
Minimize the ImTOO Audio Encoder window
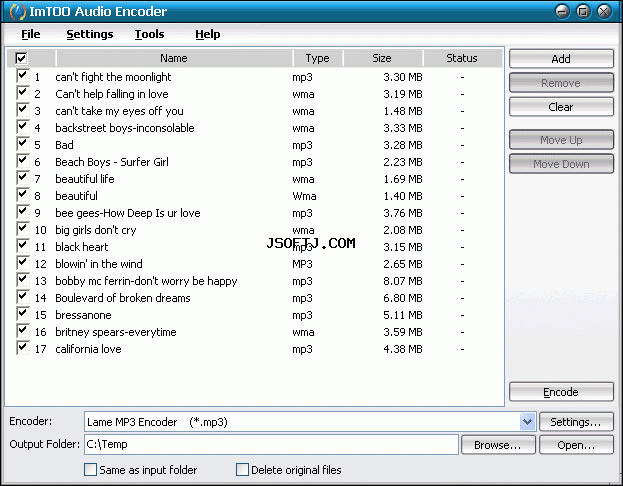click(x=562, y=12)
